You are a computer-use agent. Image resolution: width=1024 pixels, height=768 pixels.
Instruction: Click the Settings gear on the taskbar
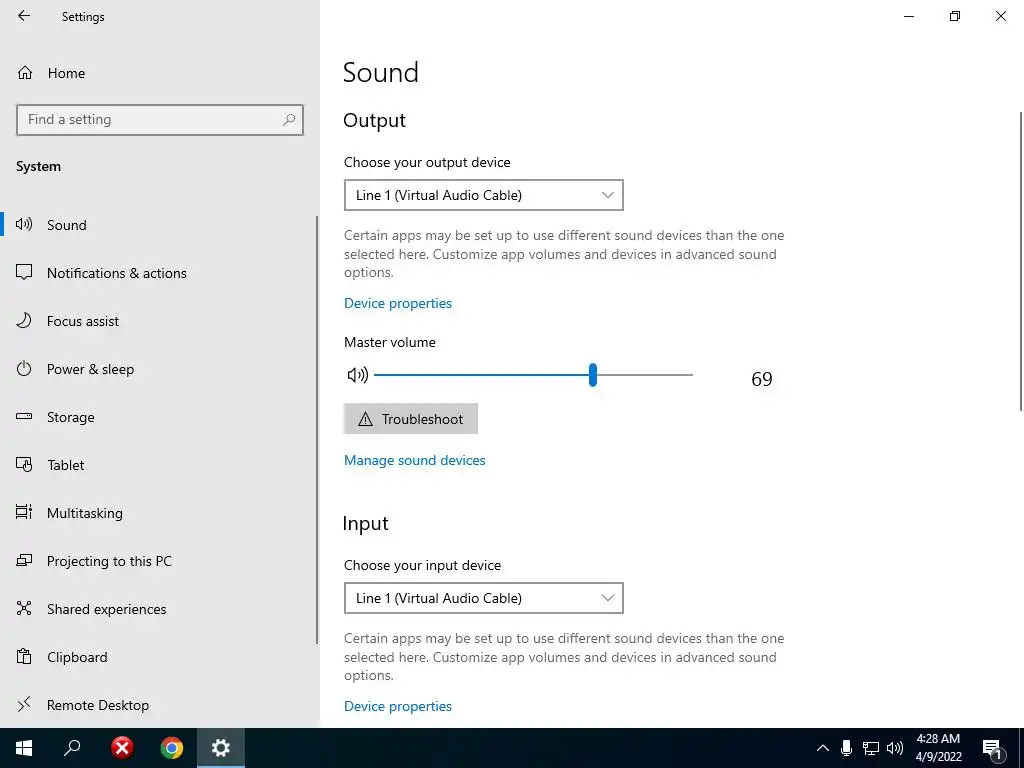point(221,748)
